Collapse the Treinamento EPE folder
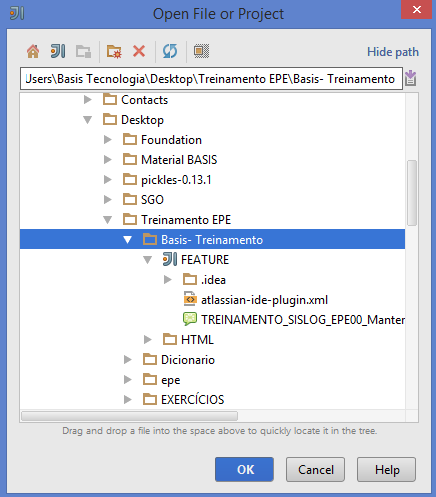The width and height of the screenshot is (436, 497). click(108, 220)
